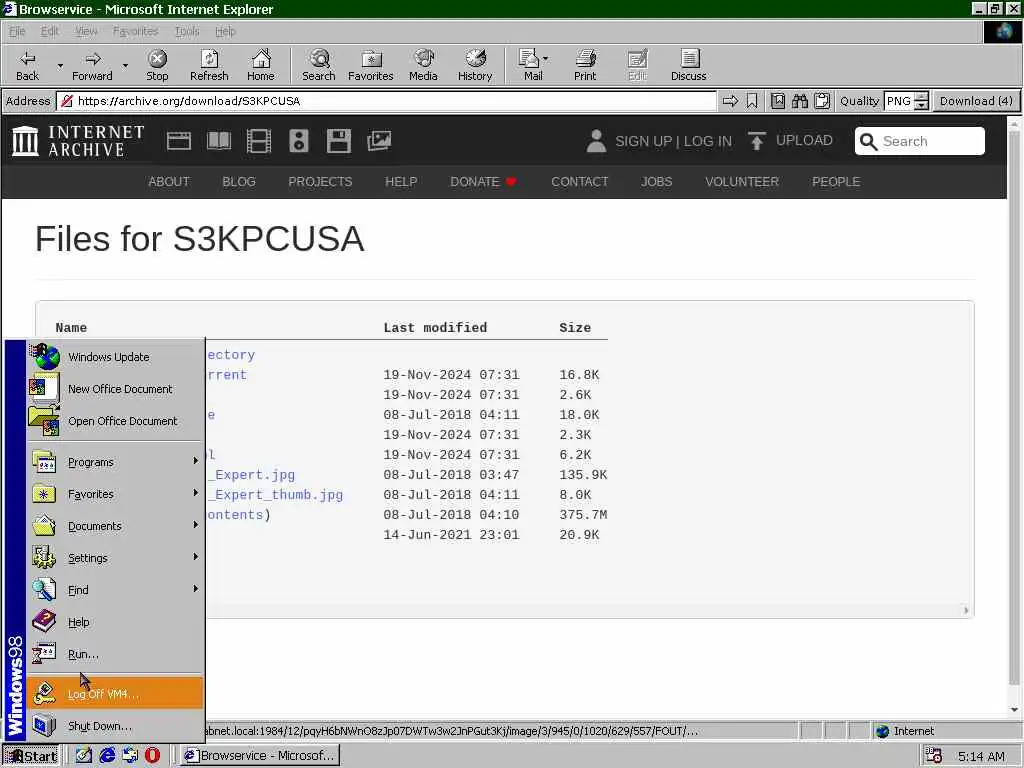Open the PROJECTS link

click(320, 182)
